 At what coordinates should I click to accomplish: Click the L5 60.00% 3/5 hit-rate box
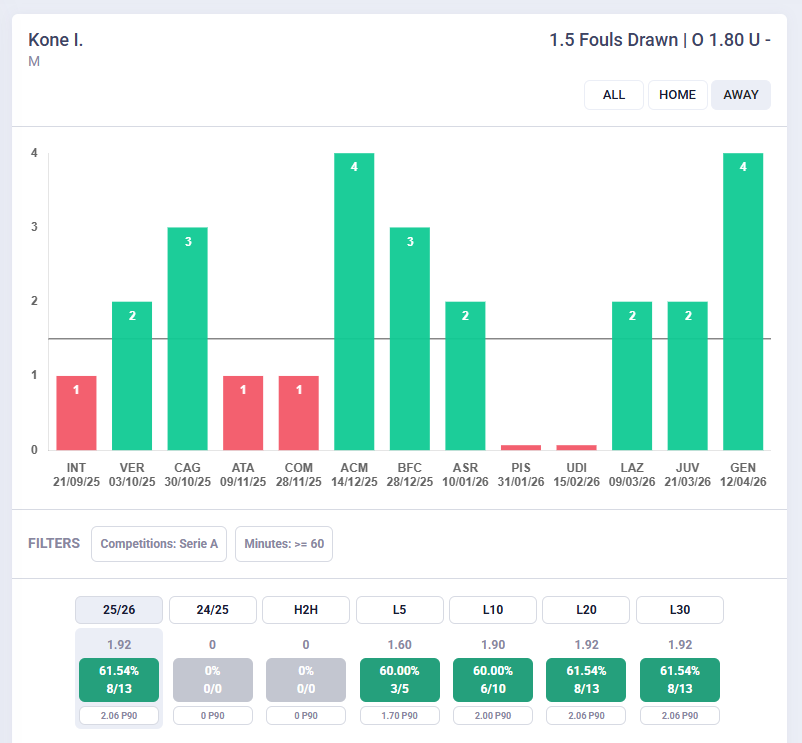[x=399, y=680]
